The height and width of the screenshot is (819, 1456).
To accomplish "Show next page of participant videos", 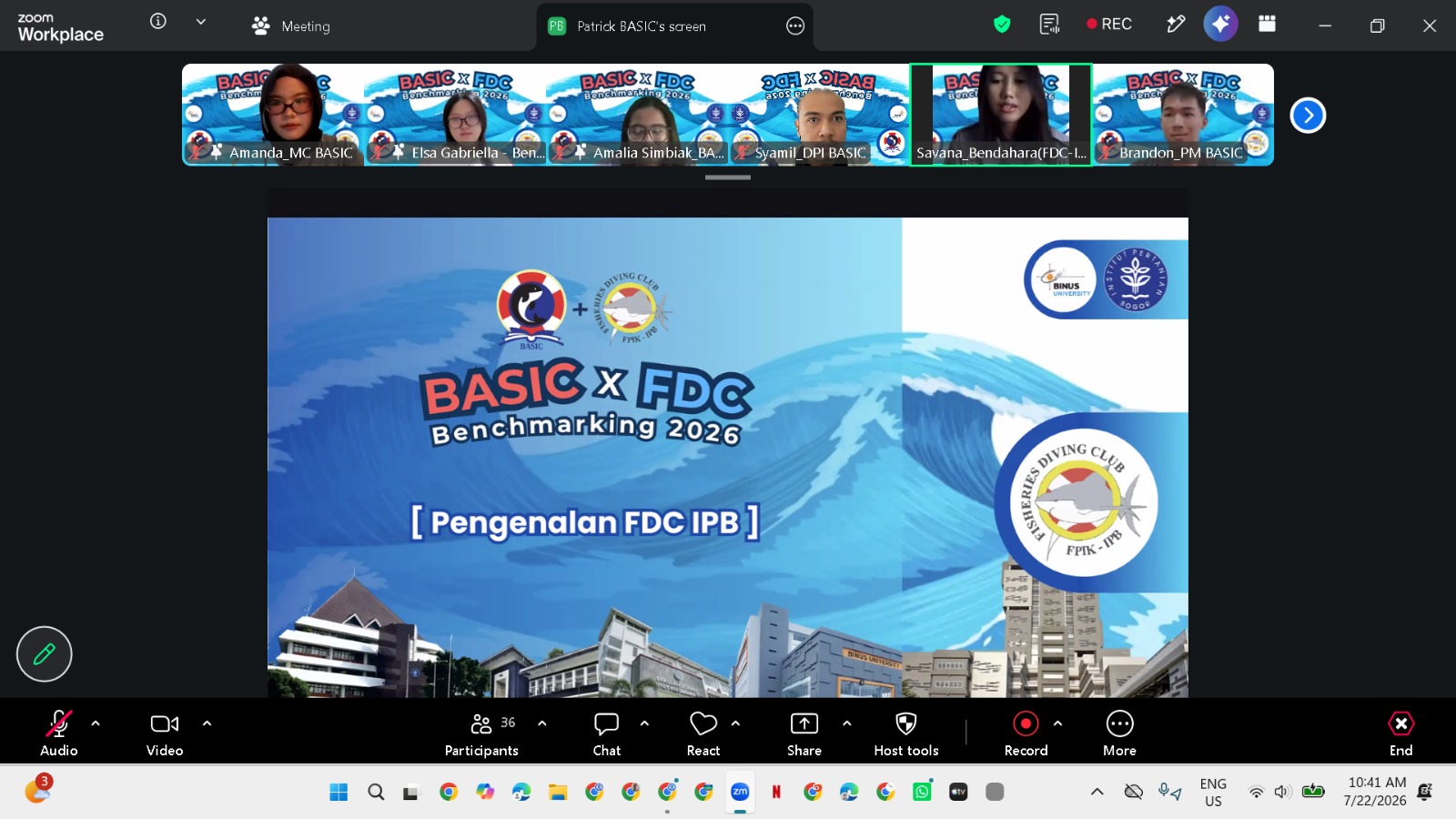I will tap(1308, 115).
